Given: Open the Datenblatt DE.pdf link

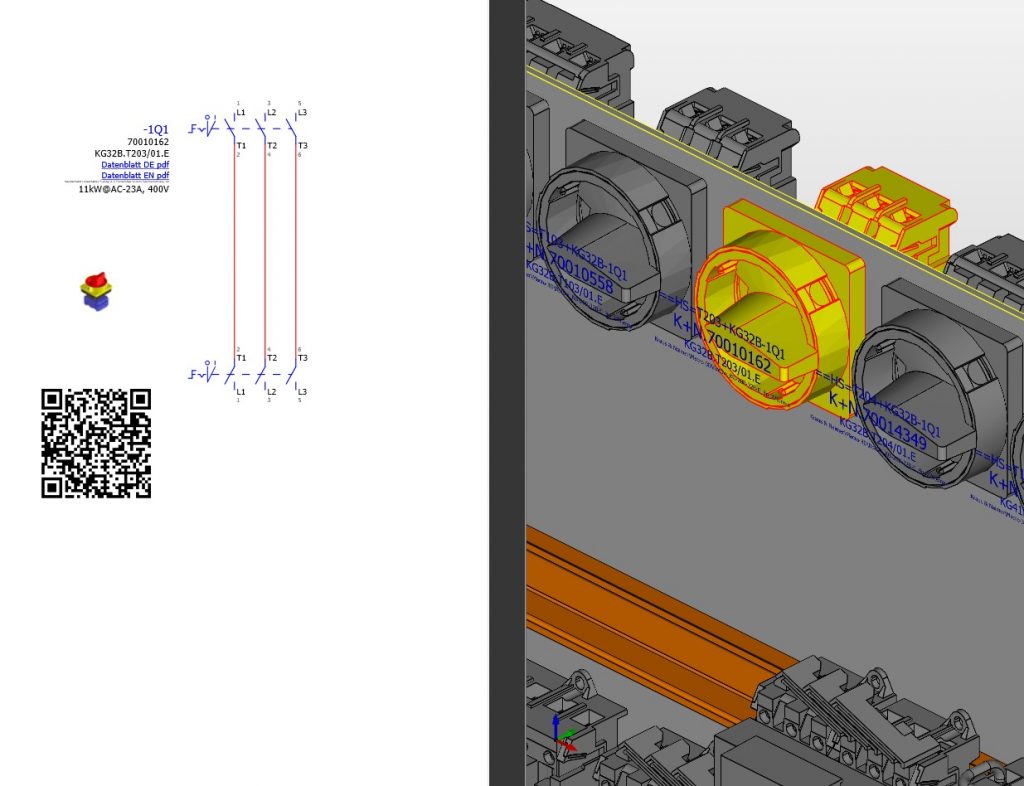Looking at the screenshot, I should coord(135,164).
